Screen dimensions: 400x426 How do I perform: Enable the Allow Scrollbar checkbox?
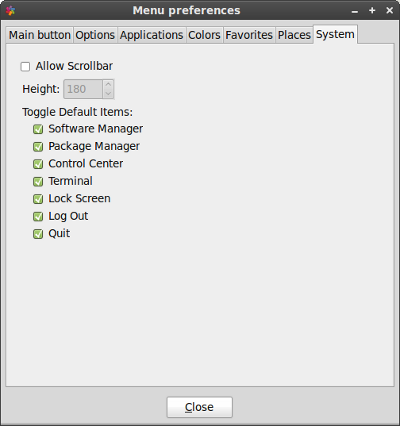coord(25,67)
